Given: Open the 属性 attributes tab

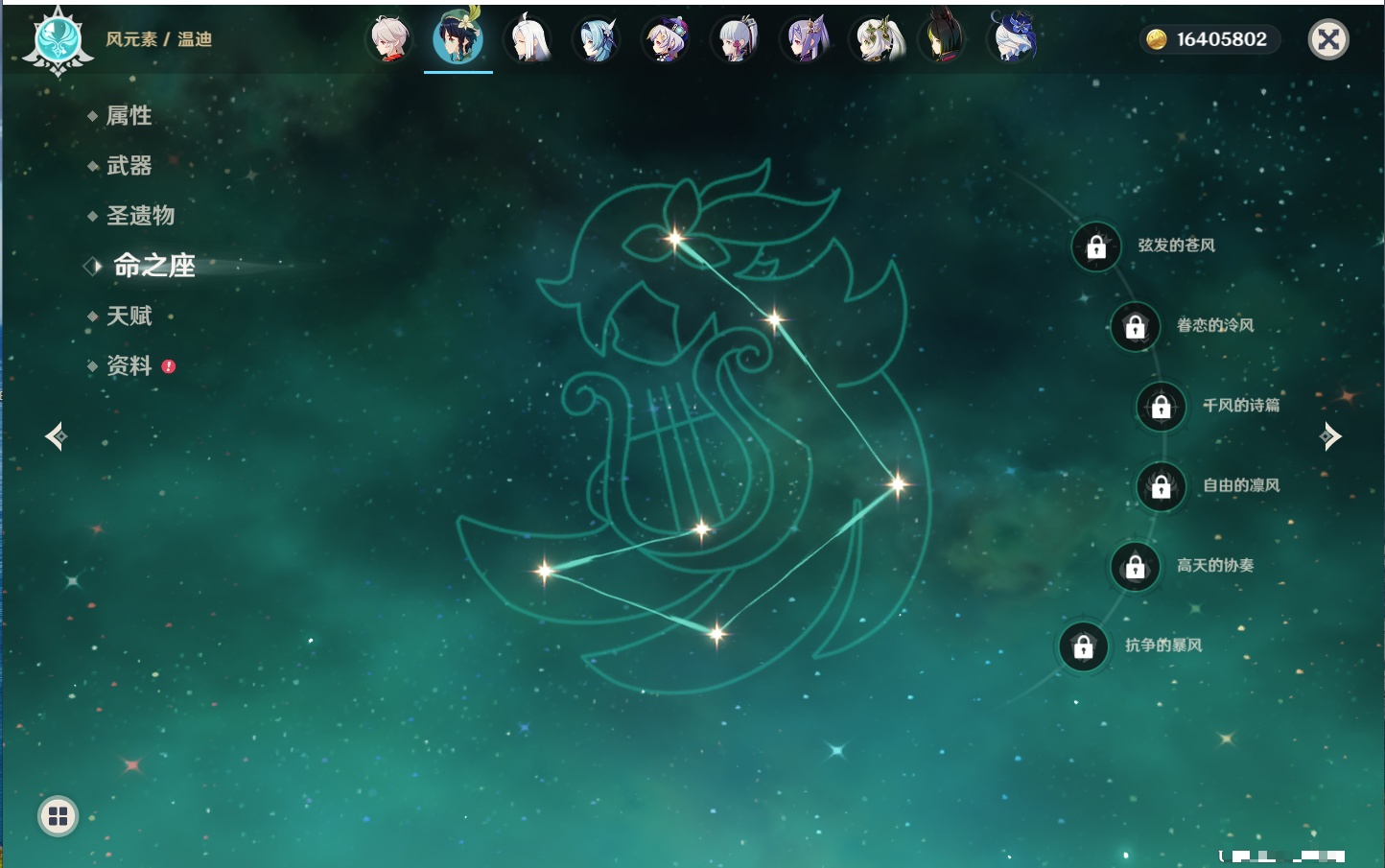Looking at the screenshot, I should pos(129,116).
